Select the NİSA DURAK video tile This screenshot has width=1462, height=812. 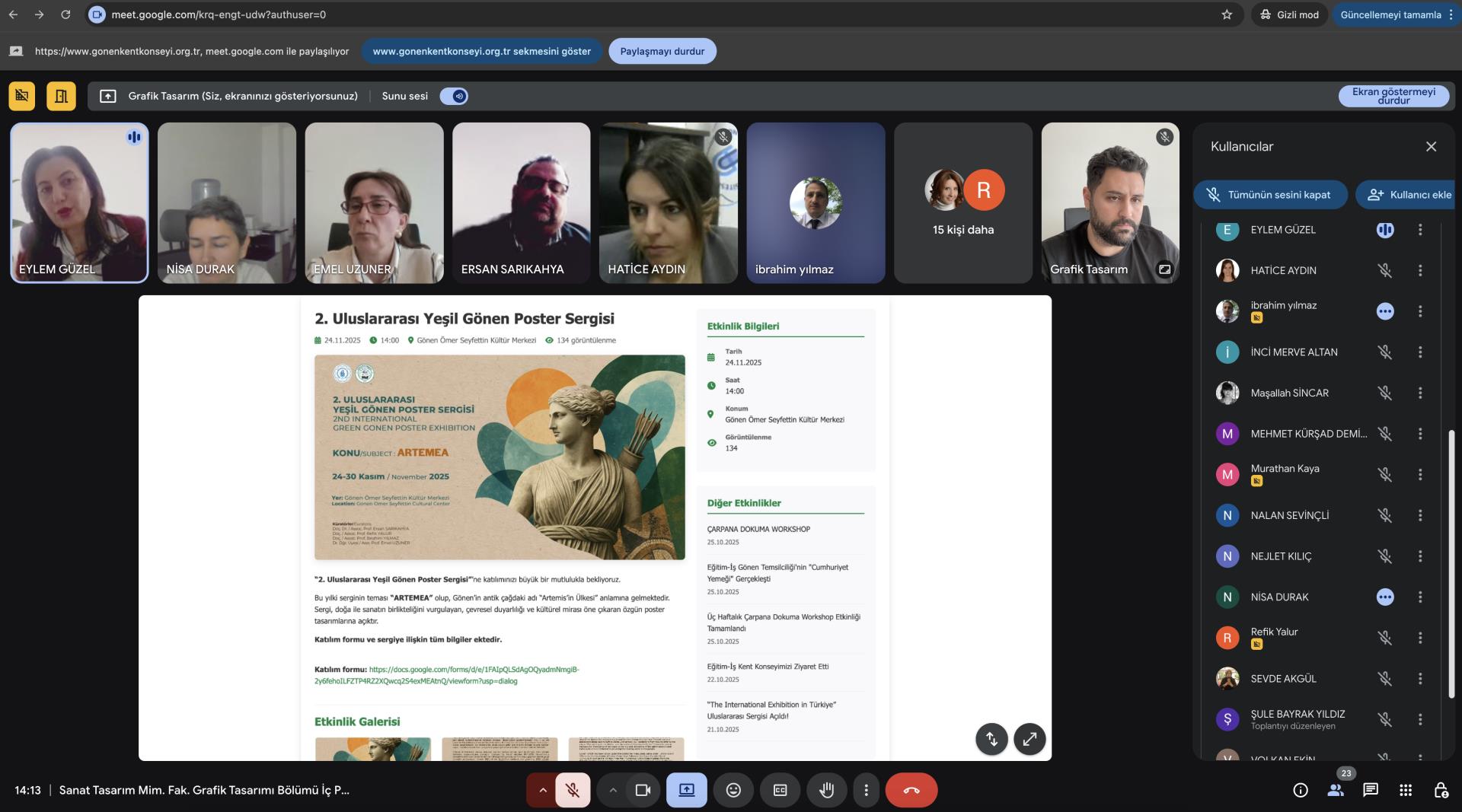tap(227, 202)
